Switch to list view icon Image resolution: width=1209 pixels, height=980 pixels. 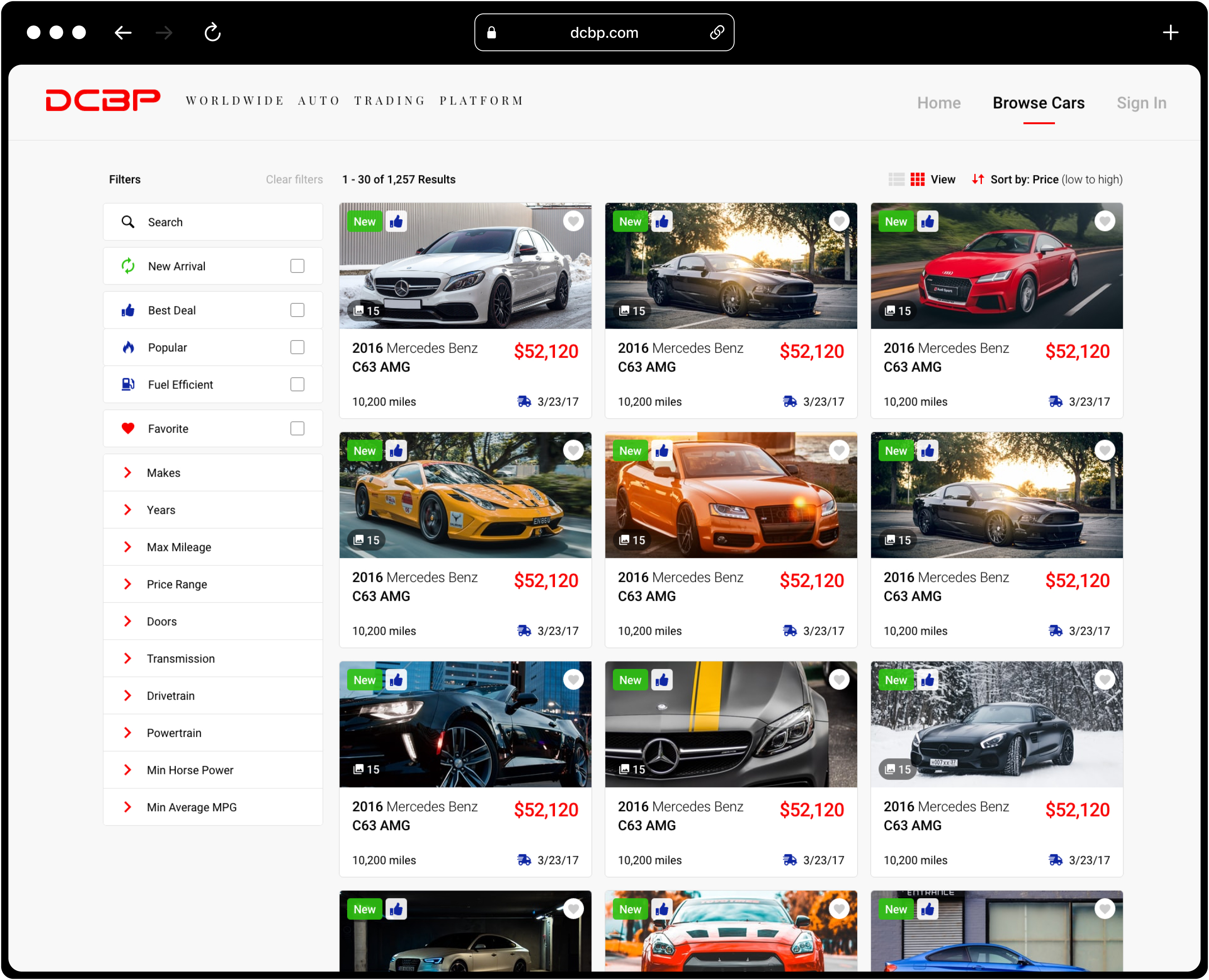896,180
